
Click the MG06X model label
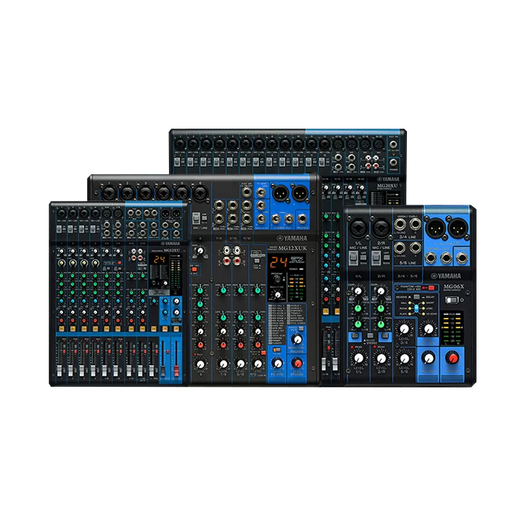(x=454, y=287)
